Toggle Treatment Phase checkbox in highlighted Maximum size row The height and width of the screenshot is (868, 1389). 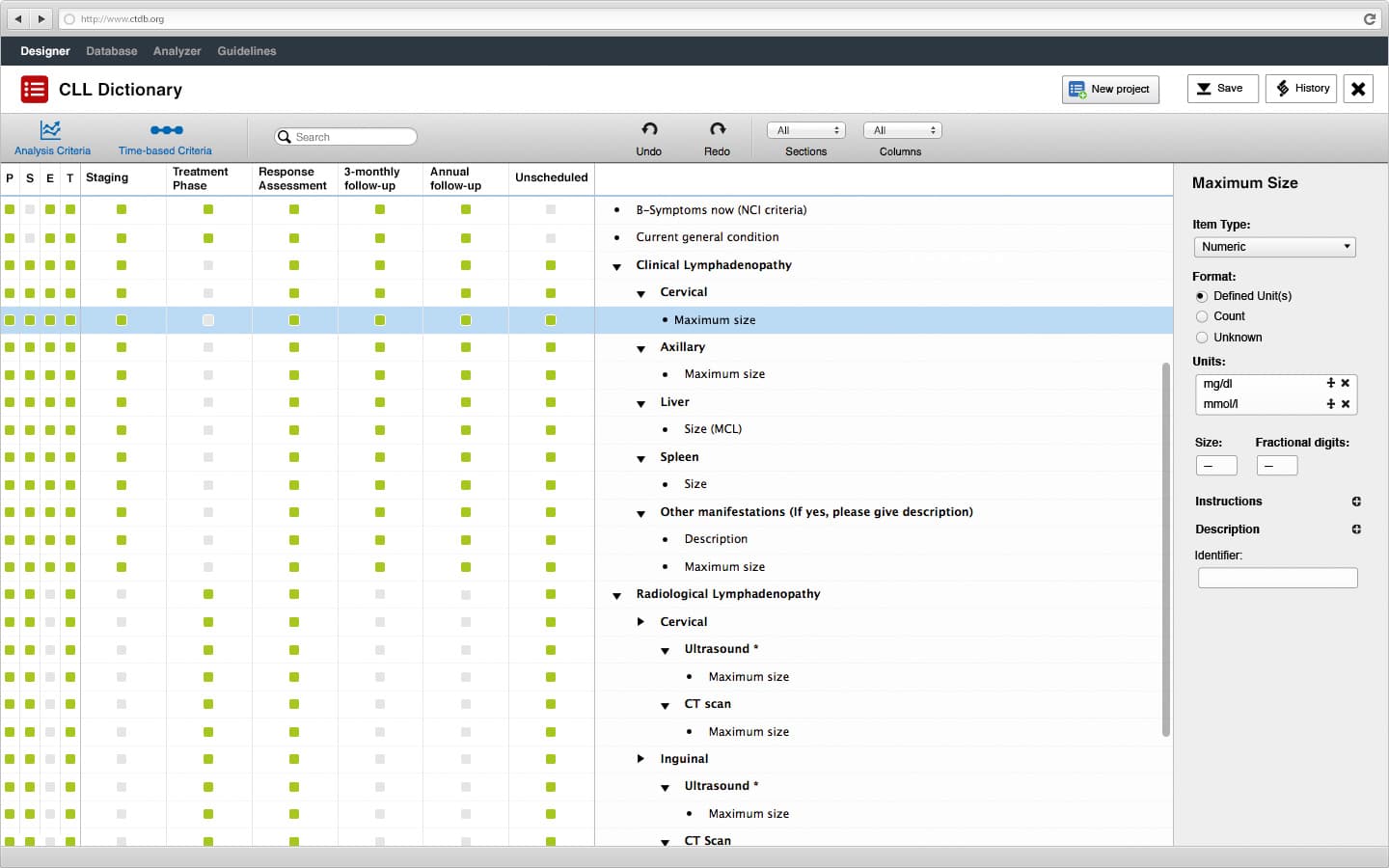208,320
